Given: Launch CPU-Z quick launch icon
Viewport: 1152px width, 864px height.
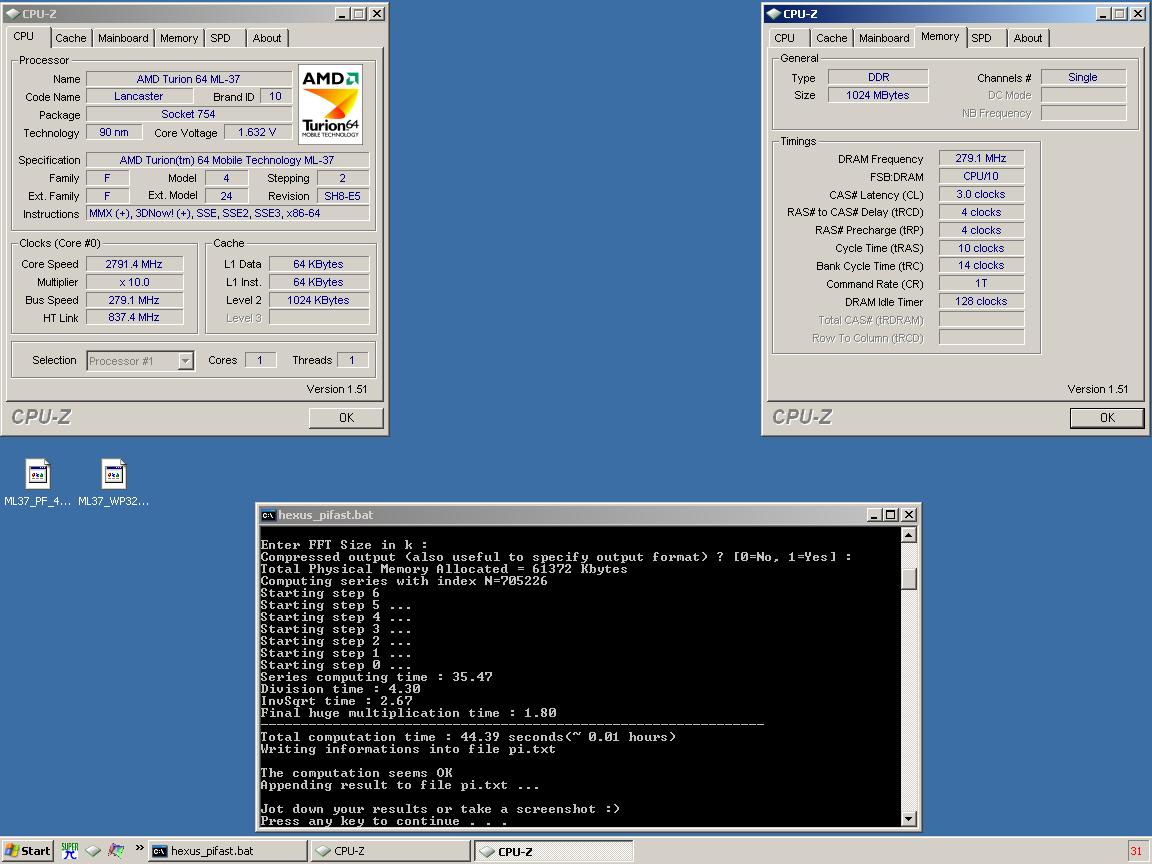Looking at the screenshot, I should pos(93,851).
